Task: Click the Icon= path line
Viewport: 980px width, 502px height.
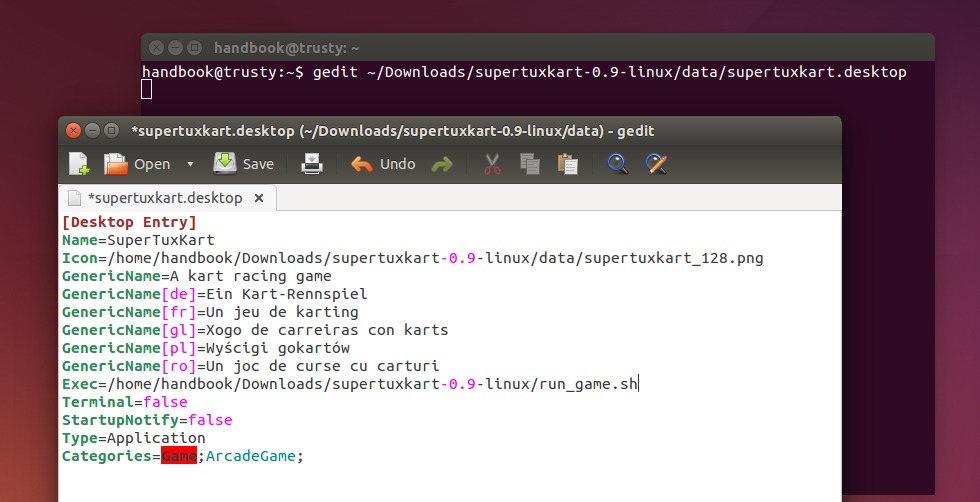Action: 412,258
